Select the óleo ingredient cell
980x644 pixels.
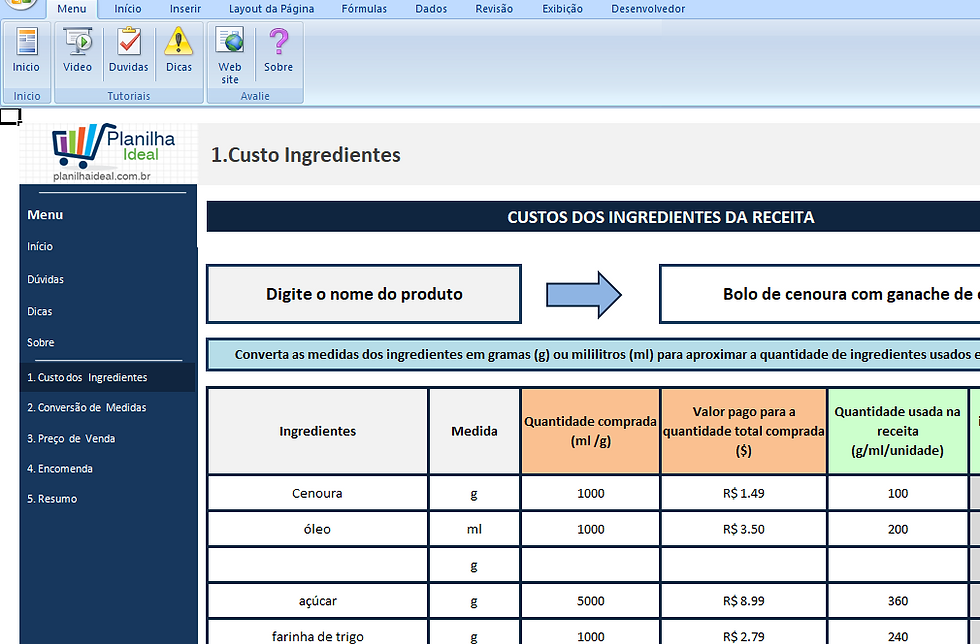tap(318, 529)
